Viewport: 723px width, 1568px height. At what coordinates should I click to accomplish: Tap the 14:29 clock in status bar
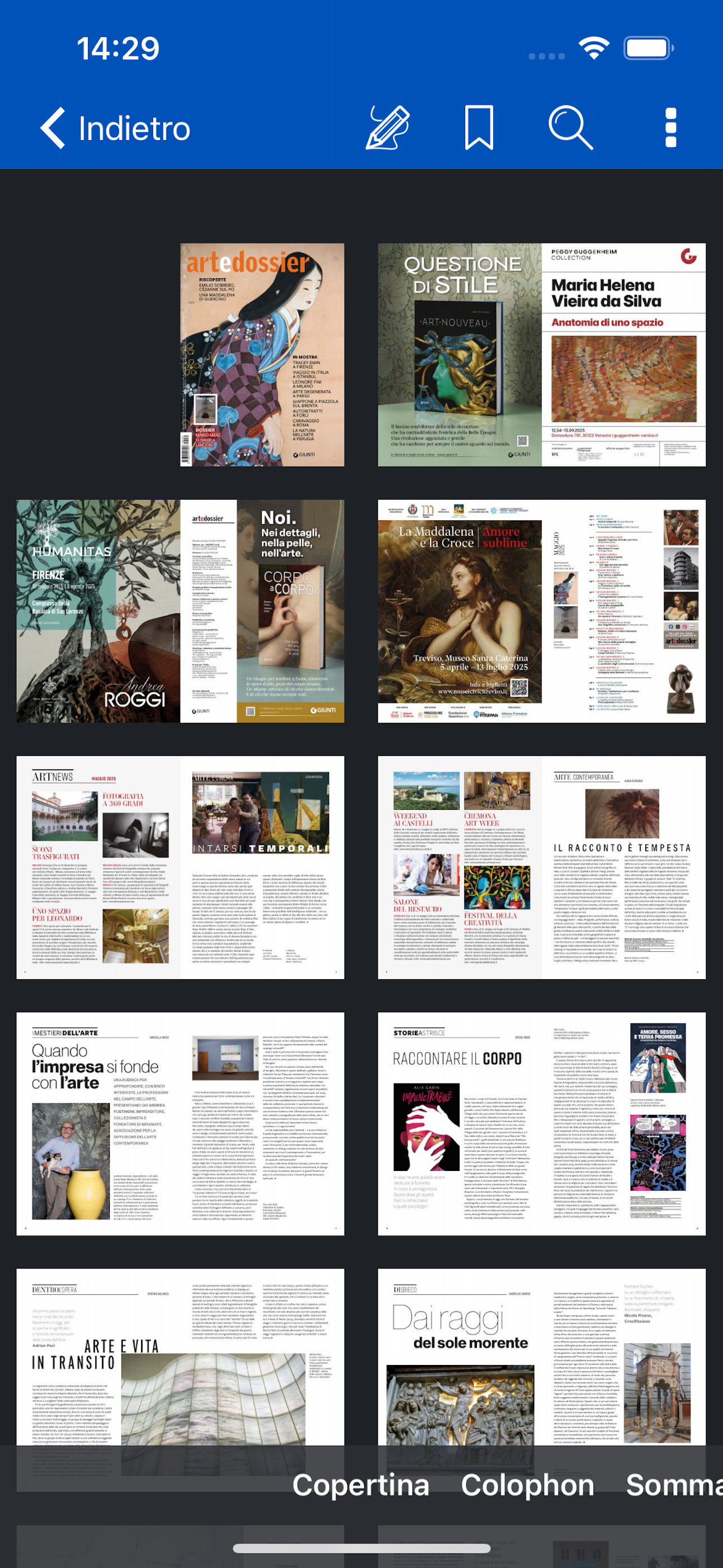point(118,48)
